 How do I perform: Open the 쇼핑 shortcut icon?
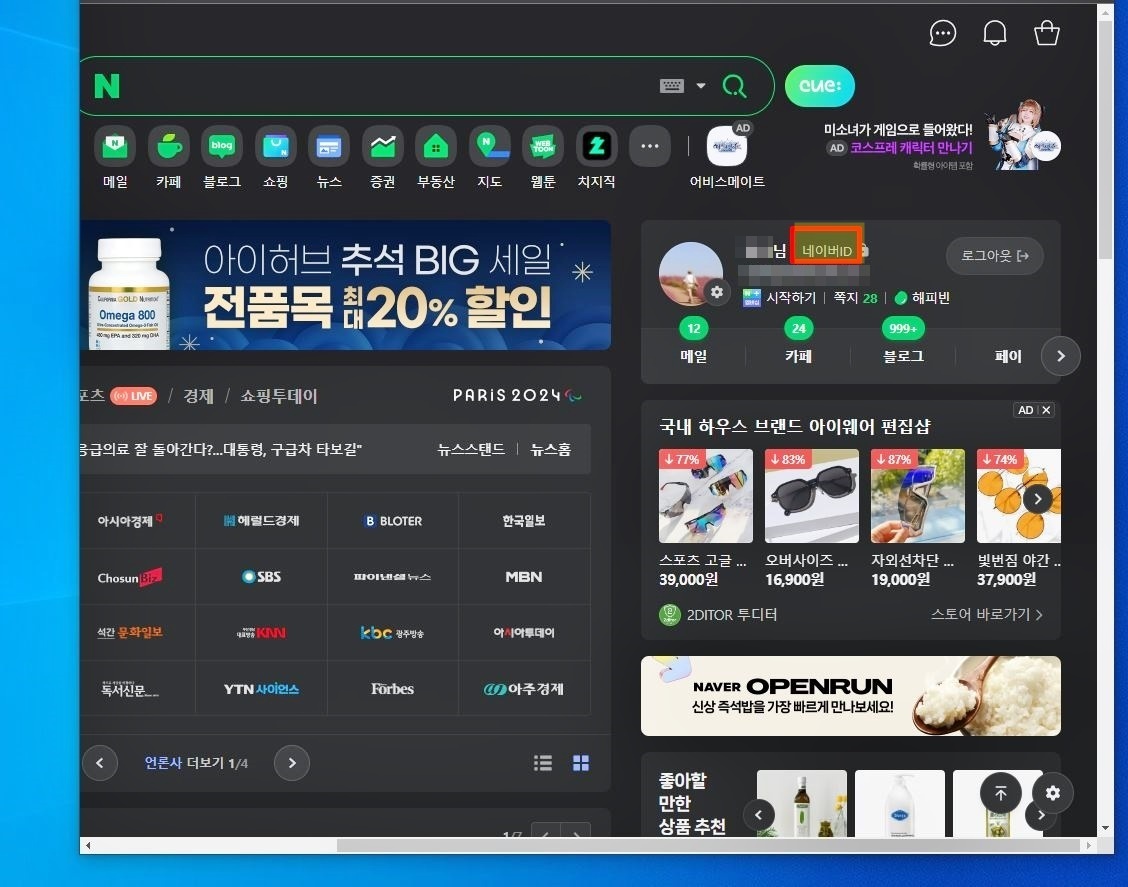276,146
